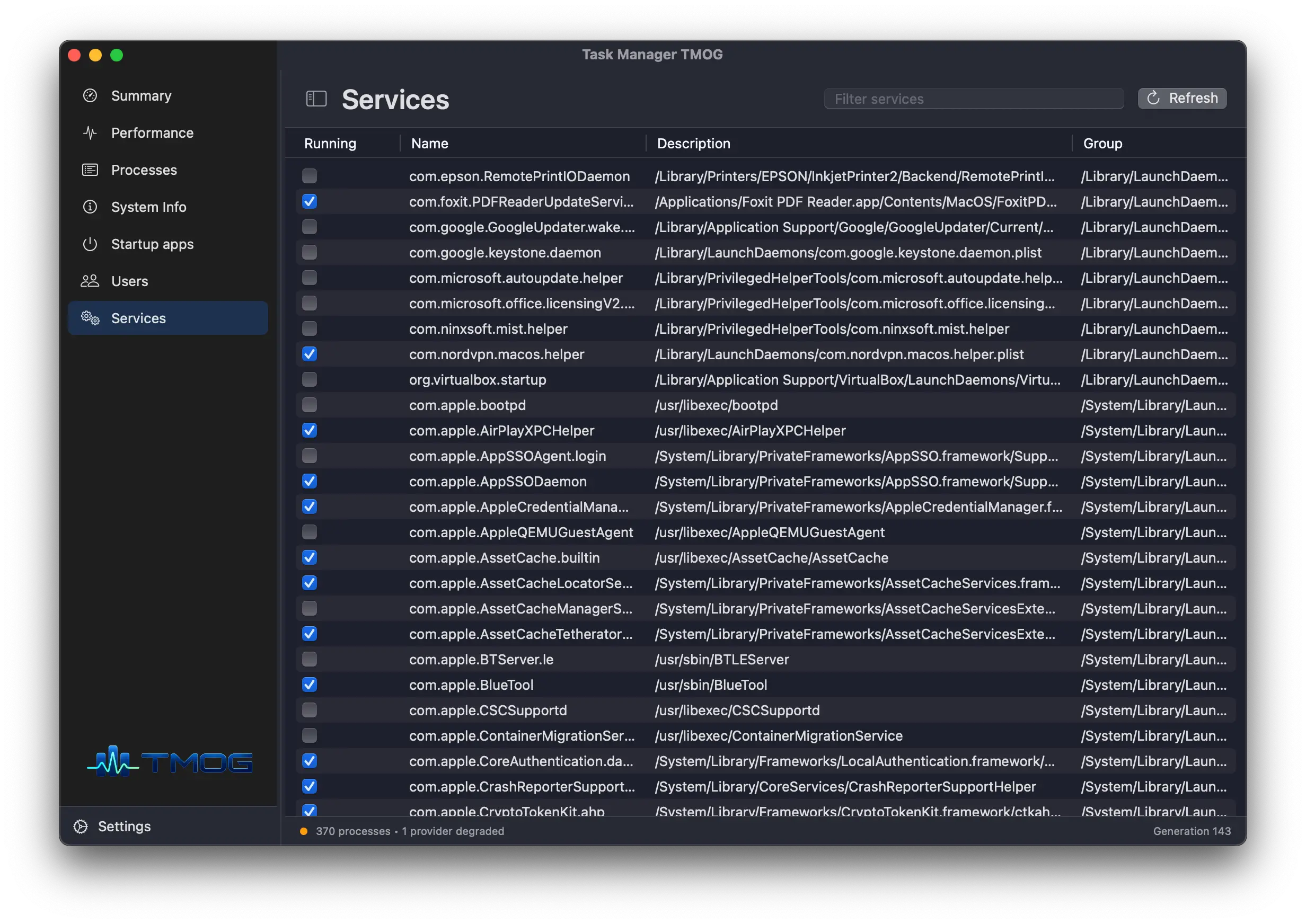Toggle com.microsoft.autoupdate.helper running checkbox
This screenshot has height=924, width=1306.
[310, 278]
